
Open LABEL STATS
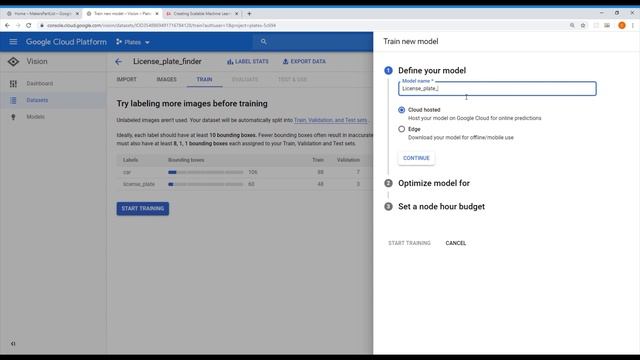[x=248, y=62]
